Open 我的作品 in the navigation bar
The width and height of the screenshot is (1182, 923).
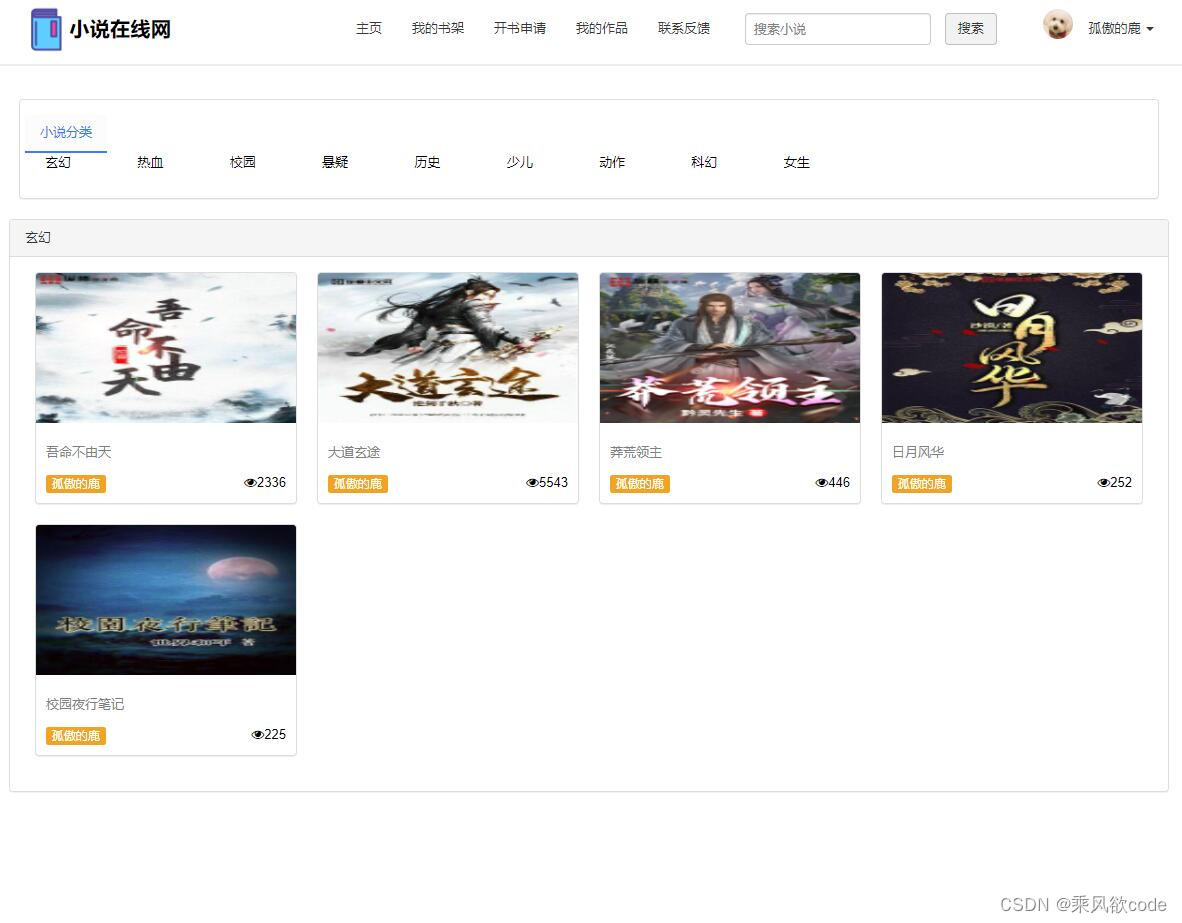tap(602, 29)
